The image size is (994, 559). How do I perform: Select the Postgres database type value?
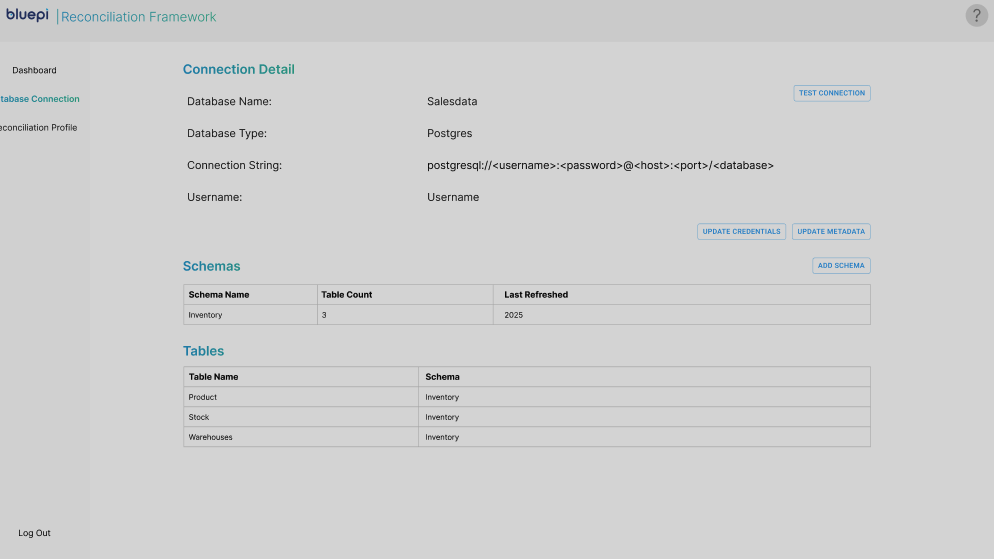coord(449,133)
